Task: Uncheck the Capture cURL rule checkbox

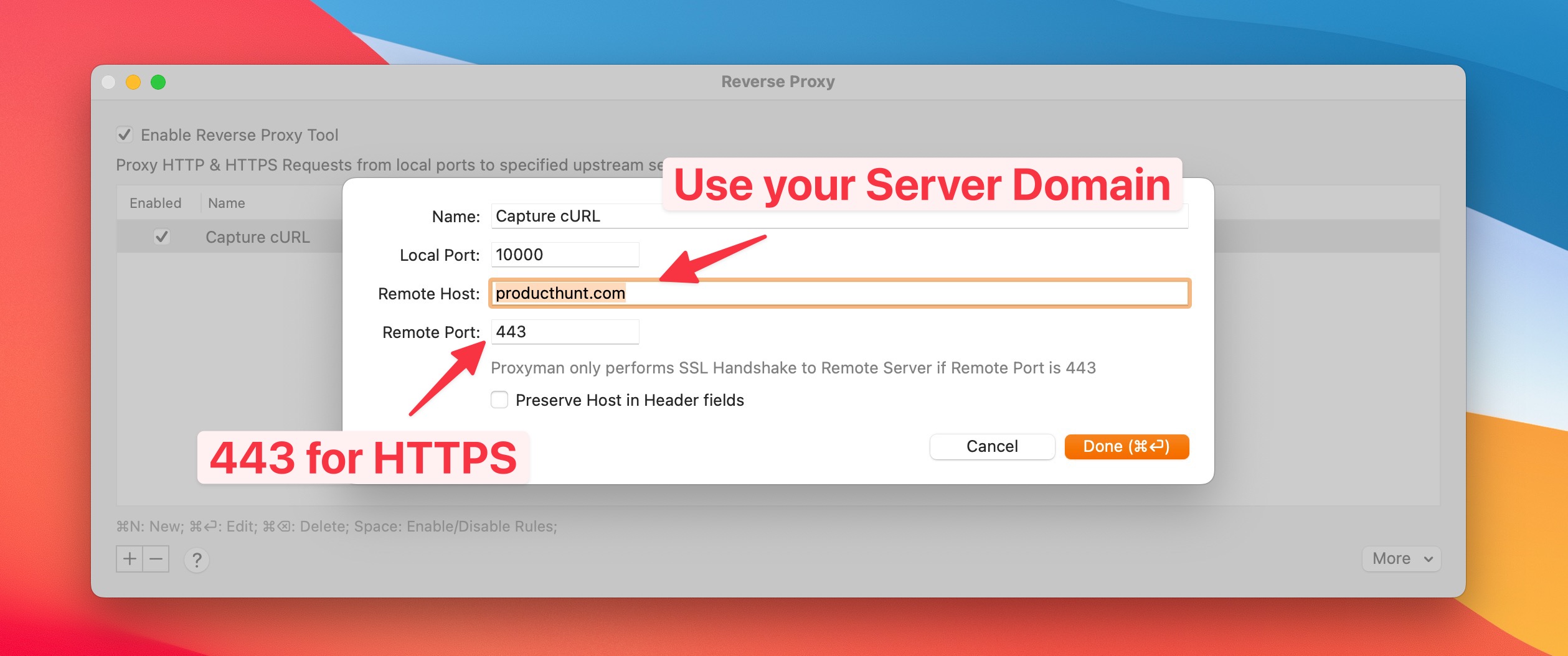Action: coord(162,237)
